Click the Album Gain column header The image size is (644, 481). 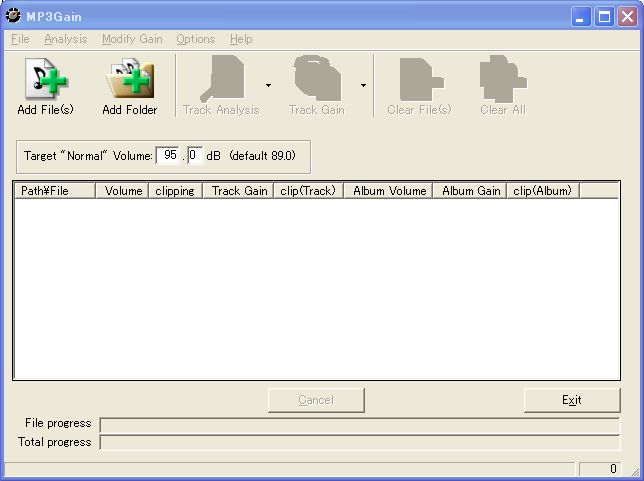[x=470, y=191]
